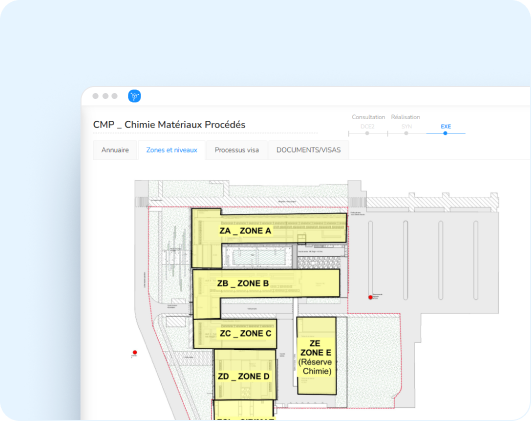Select ZD _ ZONE D on the plan

pyautogui.click(x=245, y=375)
